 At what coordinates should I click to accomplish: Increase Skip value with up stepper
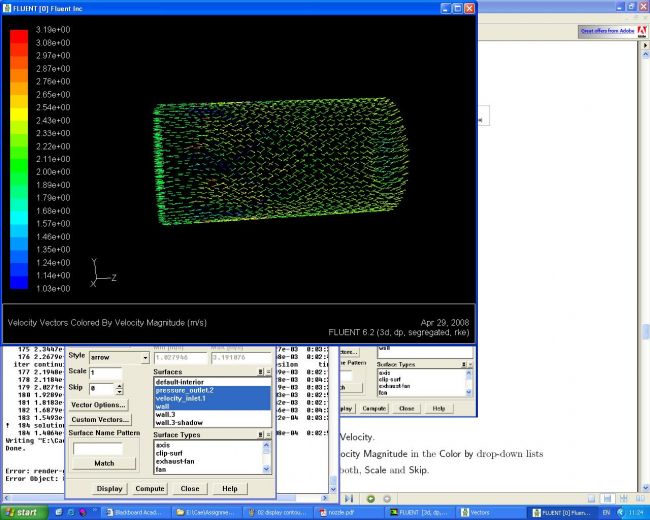tap(119, 386)
